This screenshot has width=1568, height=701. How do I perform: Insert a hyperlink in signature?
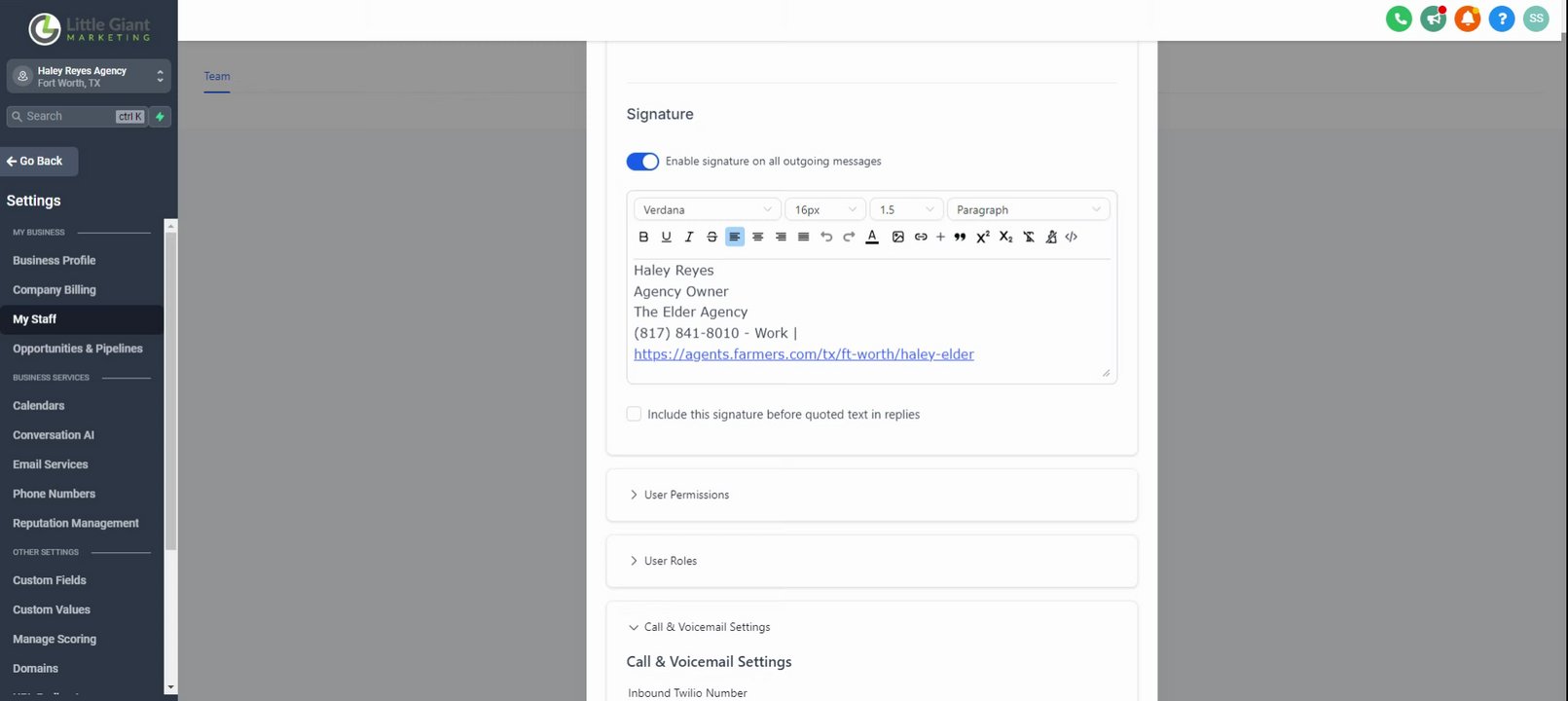point(921,237)
